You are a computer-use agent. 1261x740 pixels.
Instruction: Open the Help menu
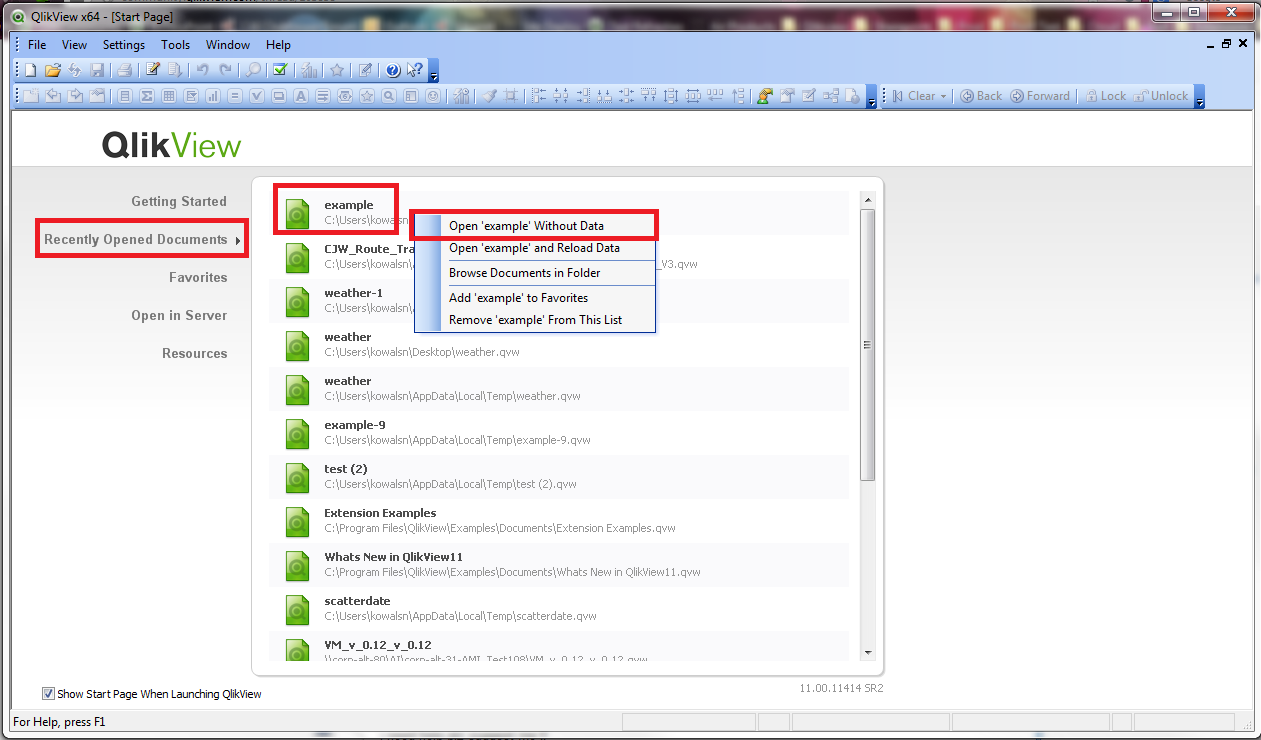click(x=278, y=45)
